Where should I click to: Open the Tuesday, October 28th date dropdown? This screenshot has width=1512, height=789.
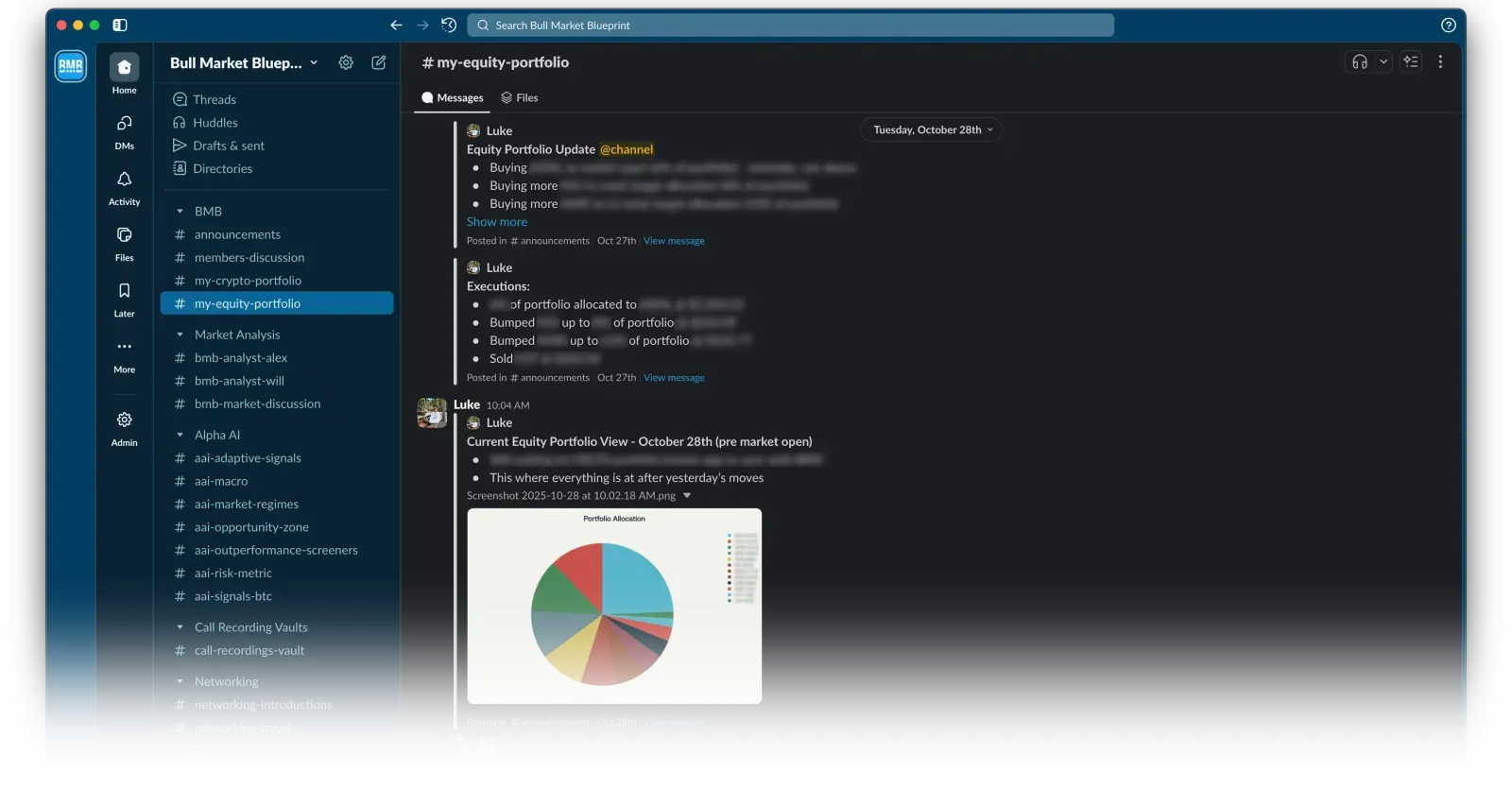point(932,130)
